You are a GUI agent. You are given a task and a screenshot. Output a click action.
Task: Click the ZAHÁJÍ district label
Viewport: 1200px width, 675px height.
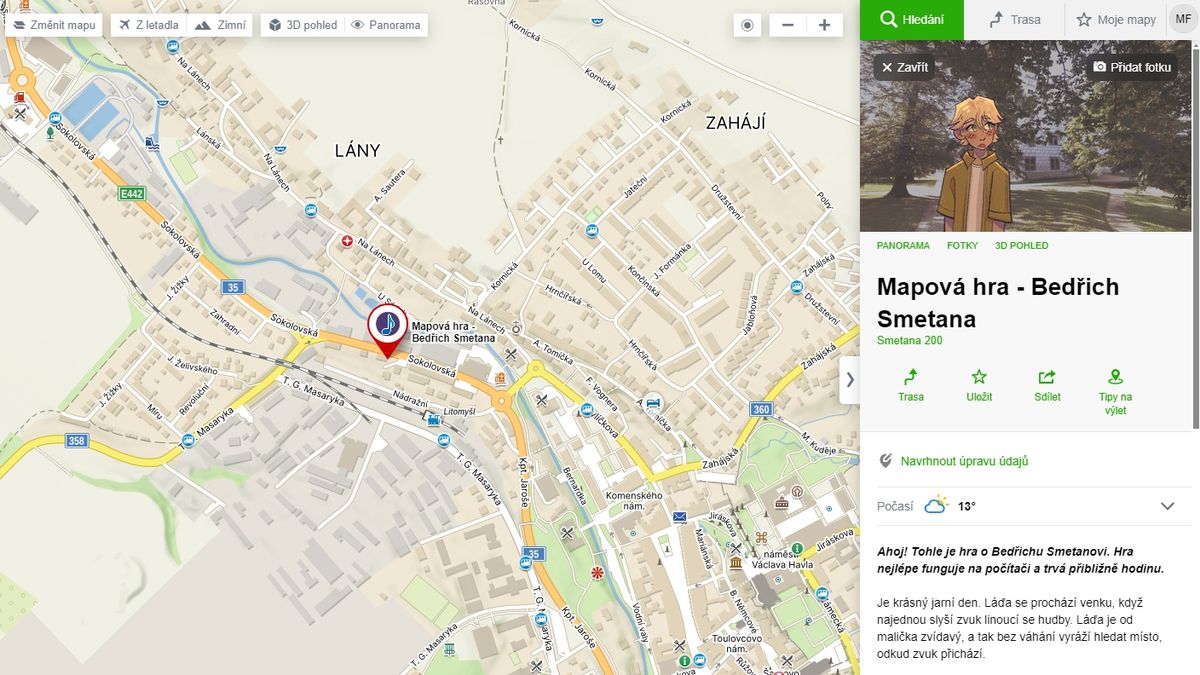[x=735, y=123]
